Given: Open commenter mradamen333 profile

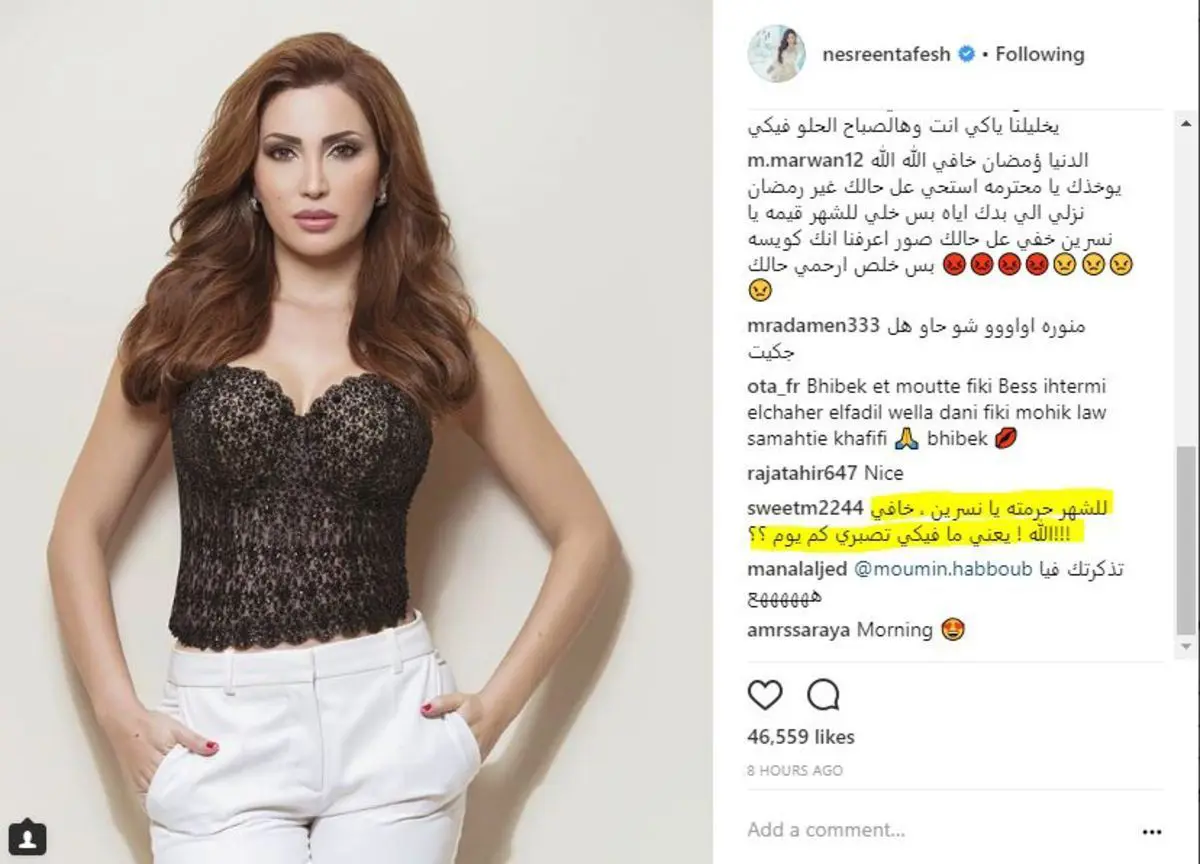Looking at the screenshot, I should (x=813, y=327).
